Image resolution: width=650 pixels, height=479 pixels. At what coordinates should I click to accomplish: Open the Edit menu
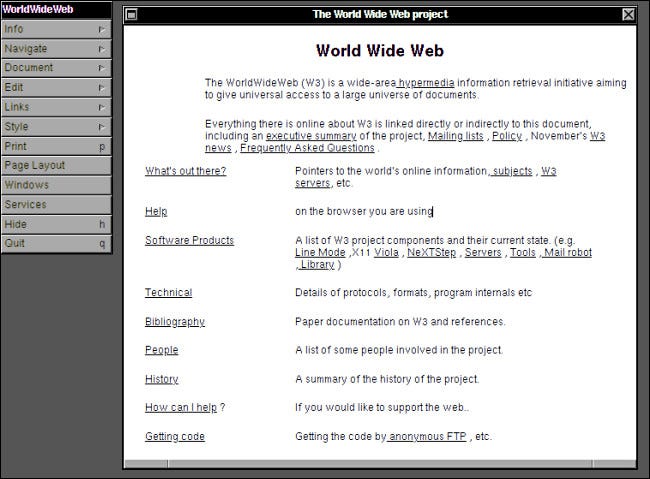56,88
